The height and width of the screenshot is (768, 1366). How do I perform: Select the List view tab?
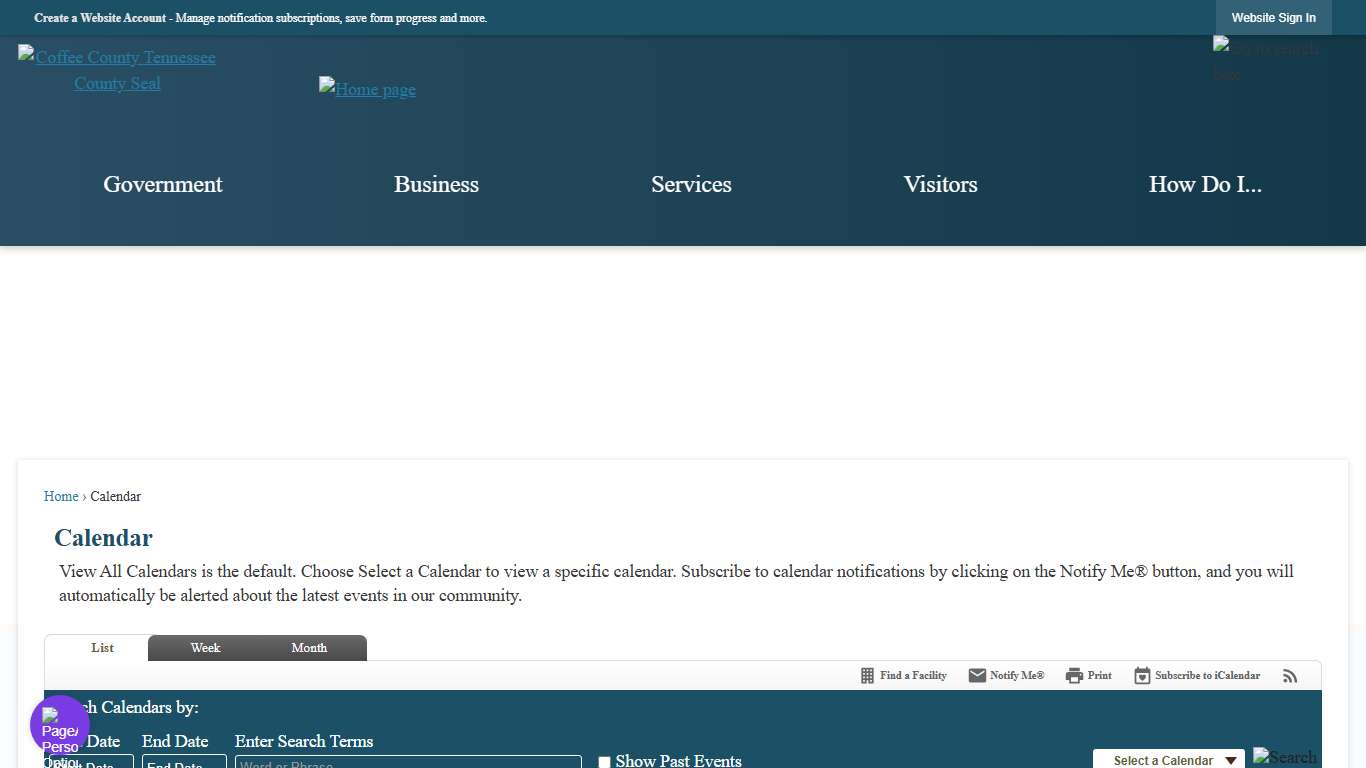(102, 648)
